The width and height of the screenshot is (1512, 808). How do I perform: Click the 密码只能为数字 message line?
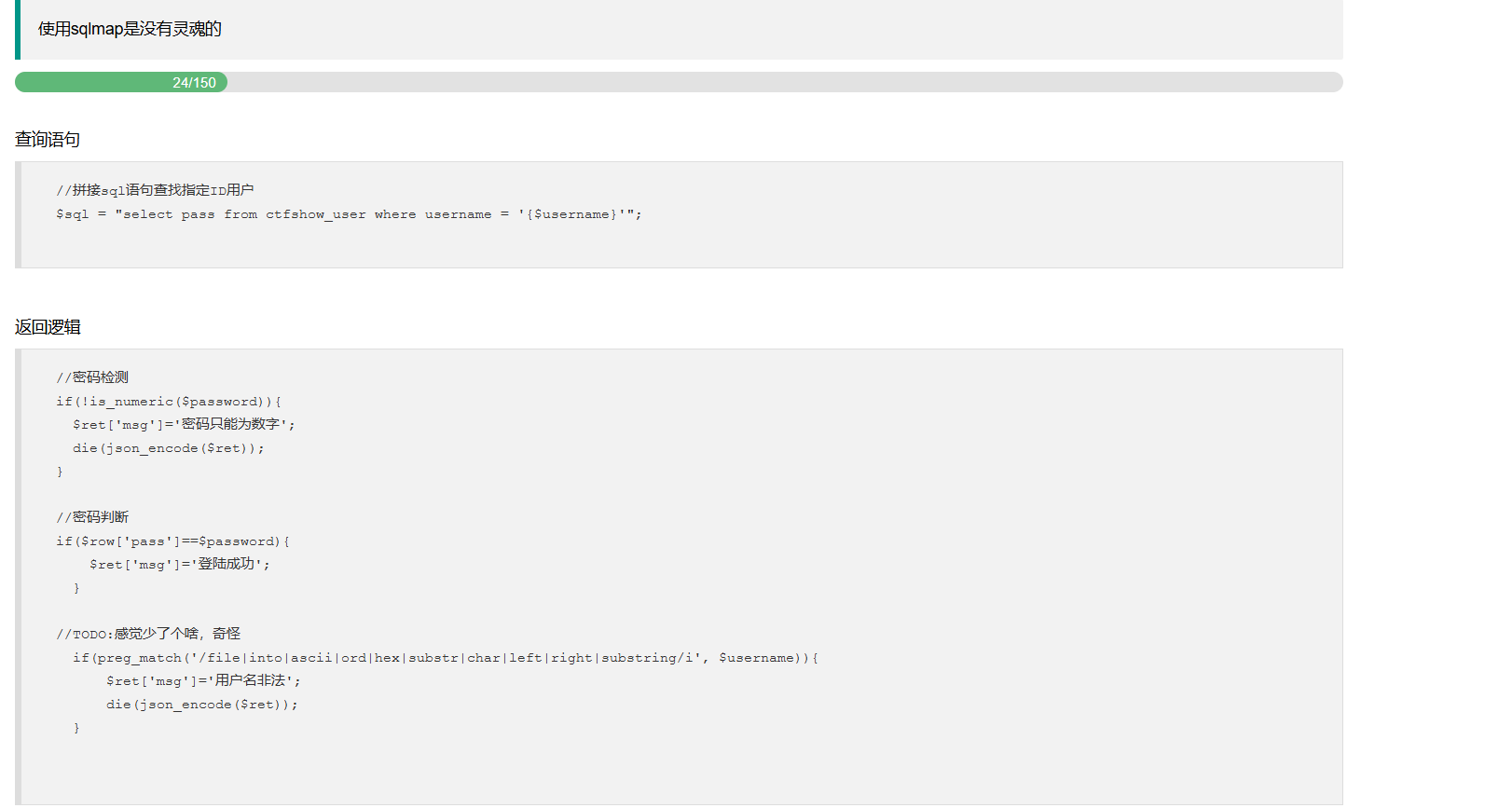point(184,424)
